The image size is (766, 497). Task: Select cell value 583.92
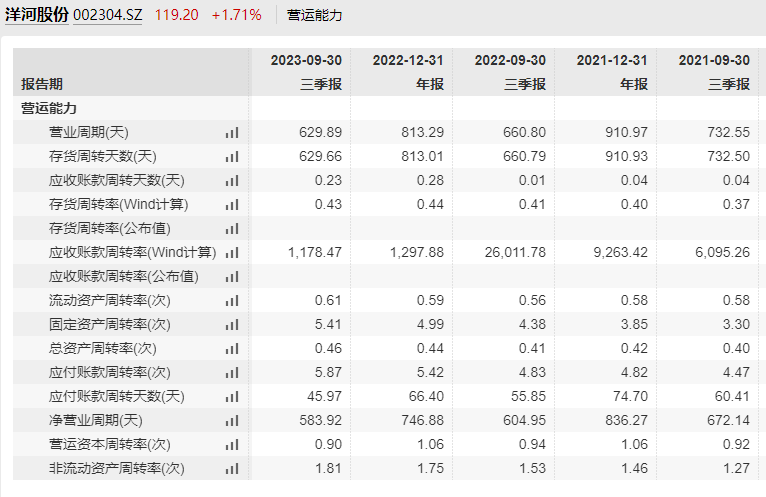(320, 420)
